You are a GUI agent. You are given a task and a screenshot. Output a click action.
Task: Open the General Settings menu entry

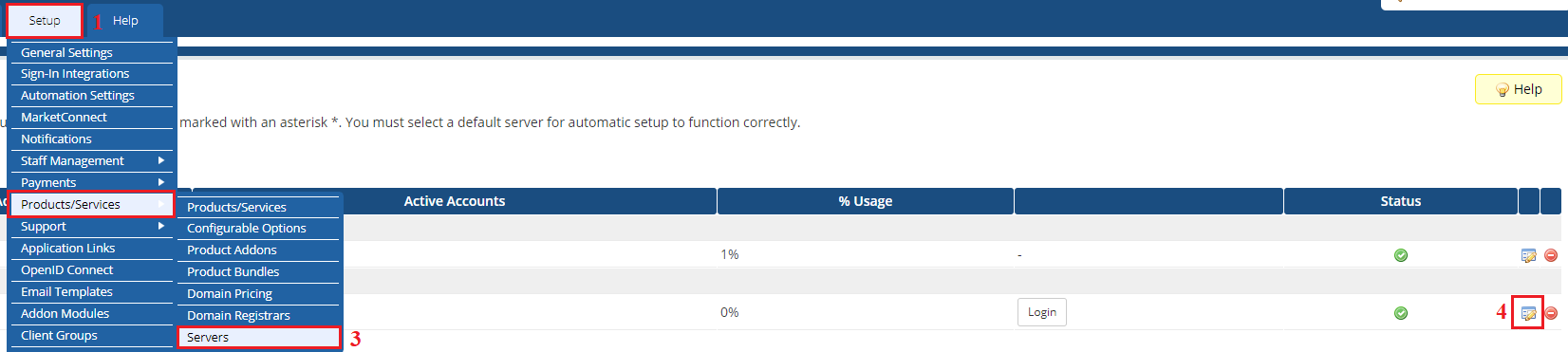coord(92,52)
